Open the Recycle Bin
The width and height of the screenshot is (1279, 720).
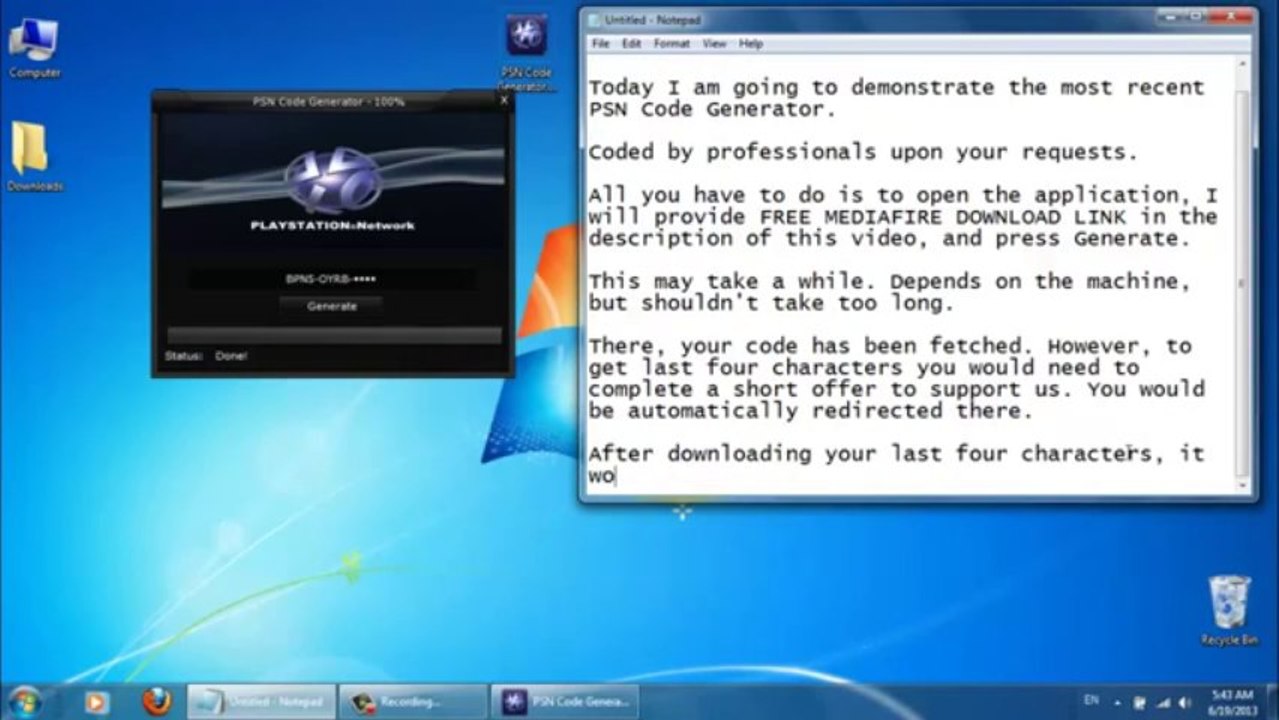(x=1229, y=610)
